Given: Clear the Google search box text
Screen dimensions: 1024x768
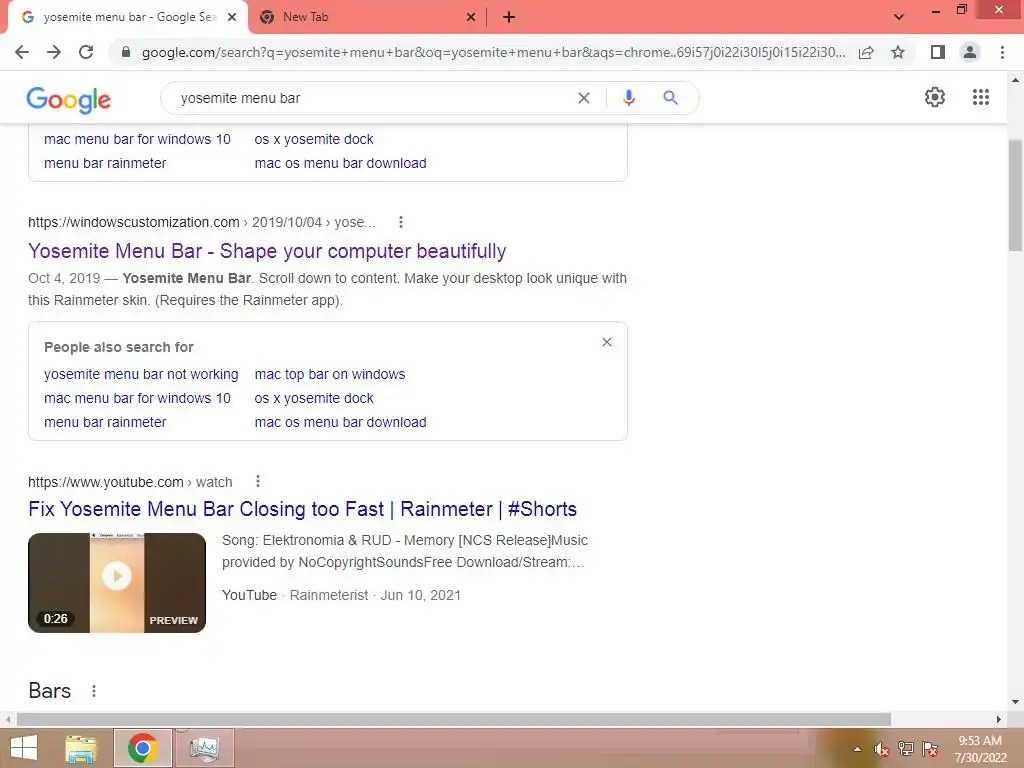Looking at the screenshot, I should 584,98.
